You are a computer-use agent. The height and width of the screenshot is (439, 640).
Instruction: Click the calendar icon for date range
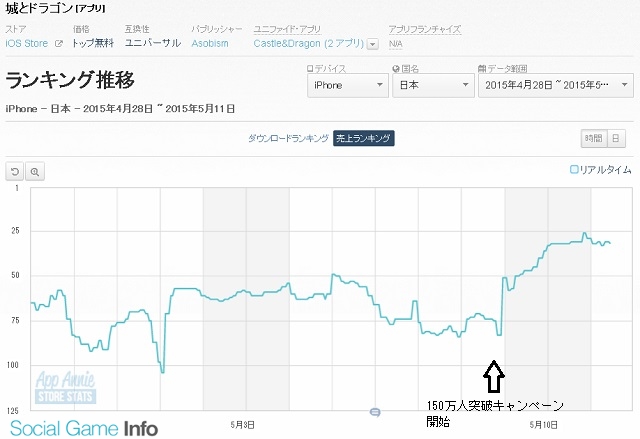click(x=484, y=69)
